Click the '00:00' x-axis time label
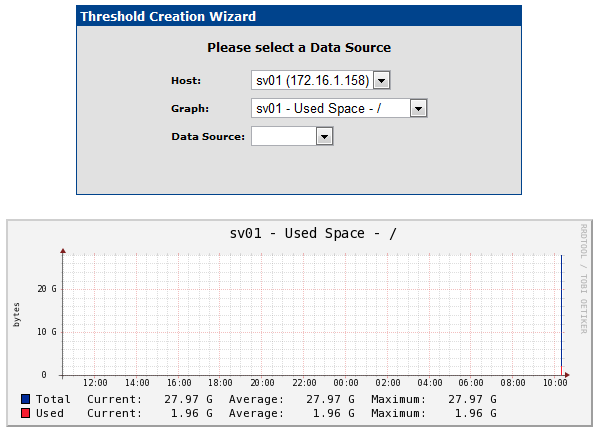This screenshot has height=435, width=601. (346, 383)
